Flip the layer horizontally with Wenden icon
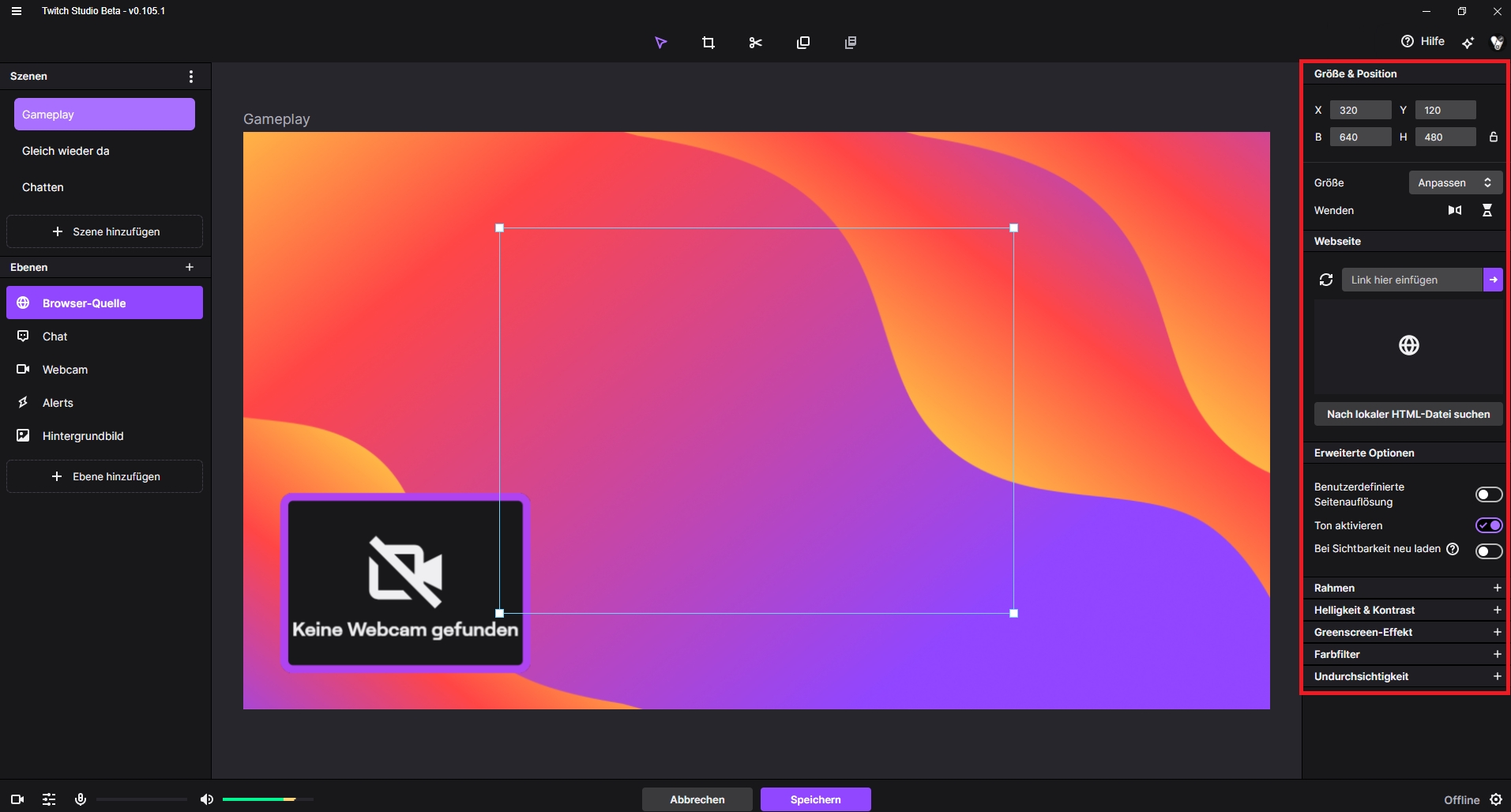This screenshot has width=1511, height=812. pos(1454,210)
